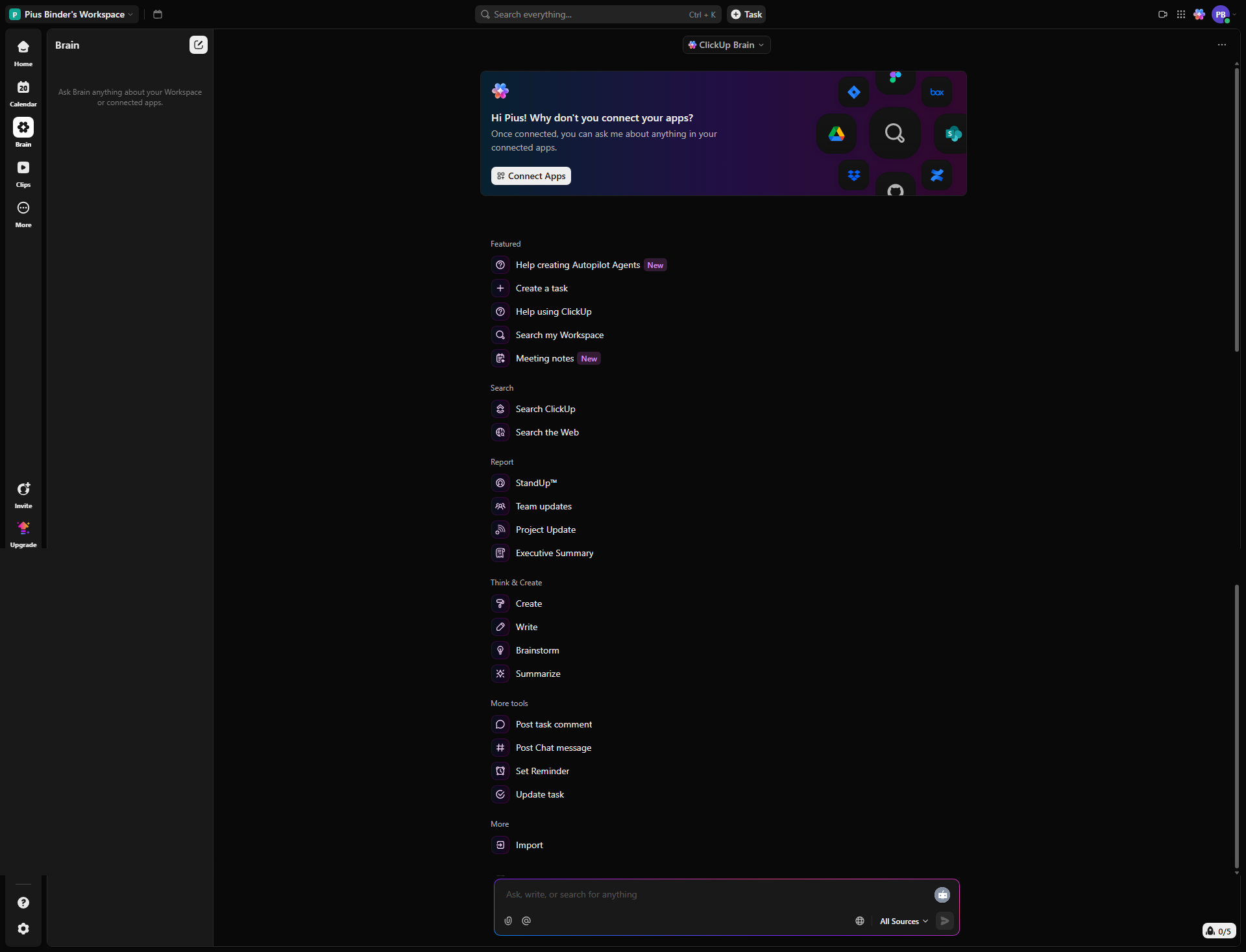Open the More sidebar menu
This screenshot has width=1246, height=952.
coord(23,214)
